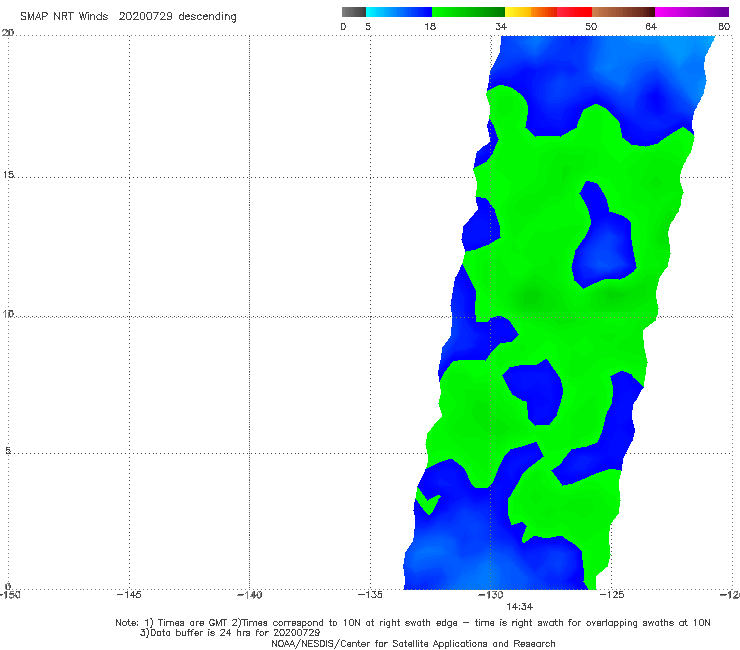
Task: Click the 'Data buffer is 24 hrs' note
Action: (230, 633)
